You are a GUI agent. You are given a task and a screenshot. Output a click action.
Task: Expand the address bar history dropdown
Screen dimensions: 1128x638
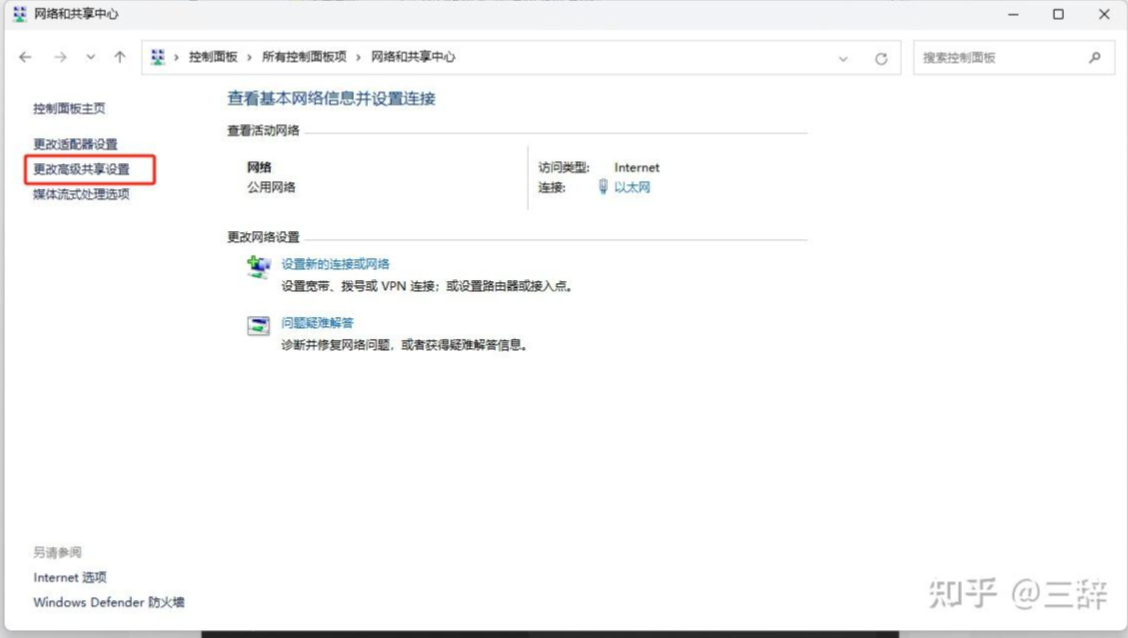844,58
